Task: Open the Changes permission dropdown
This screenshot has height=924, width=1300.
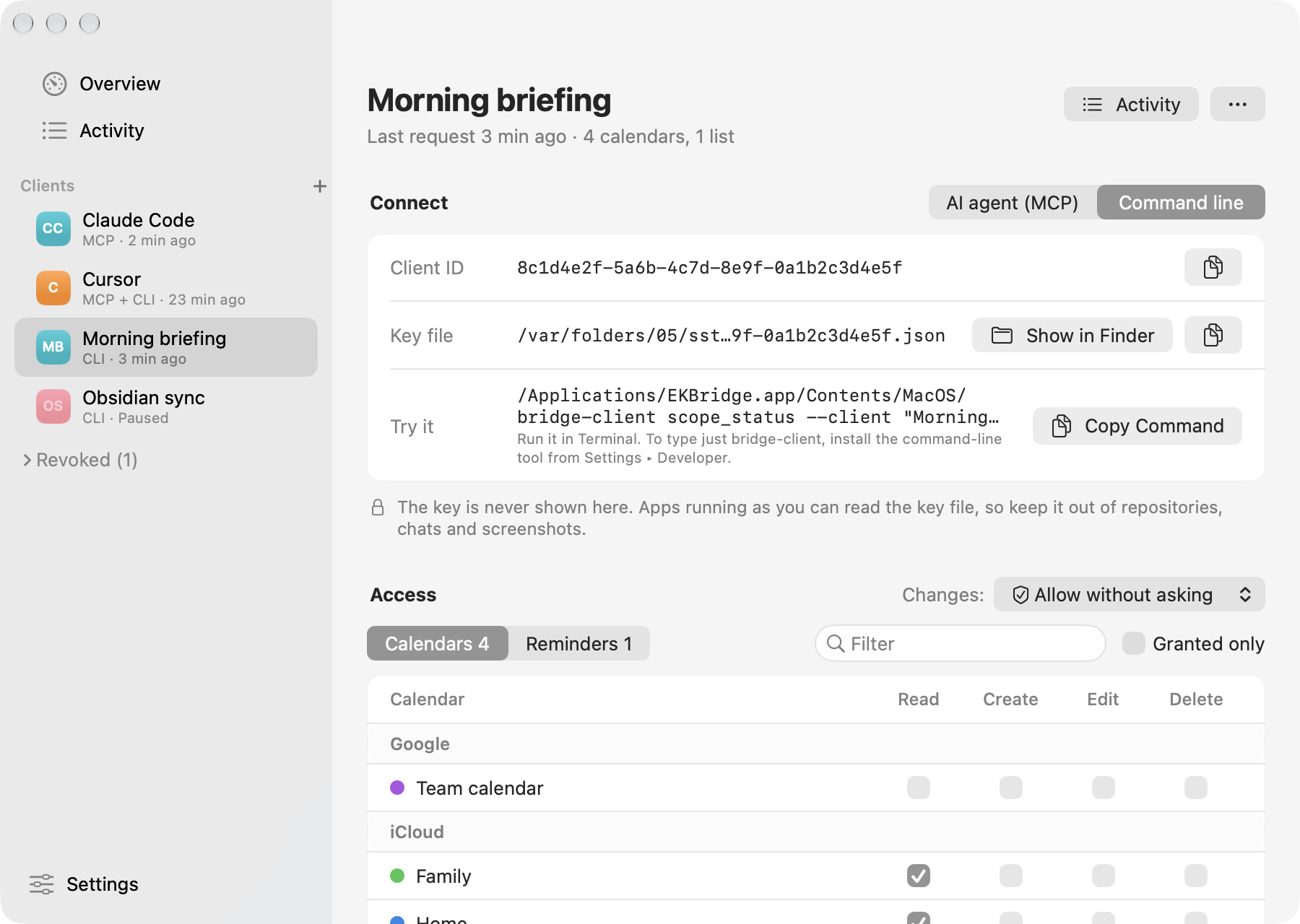Action: 1130,594
